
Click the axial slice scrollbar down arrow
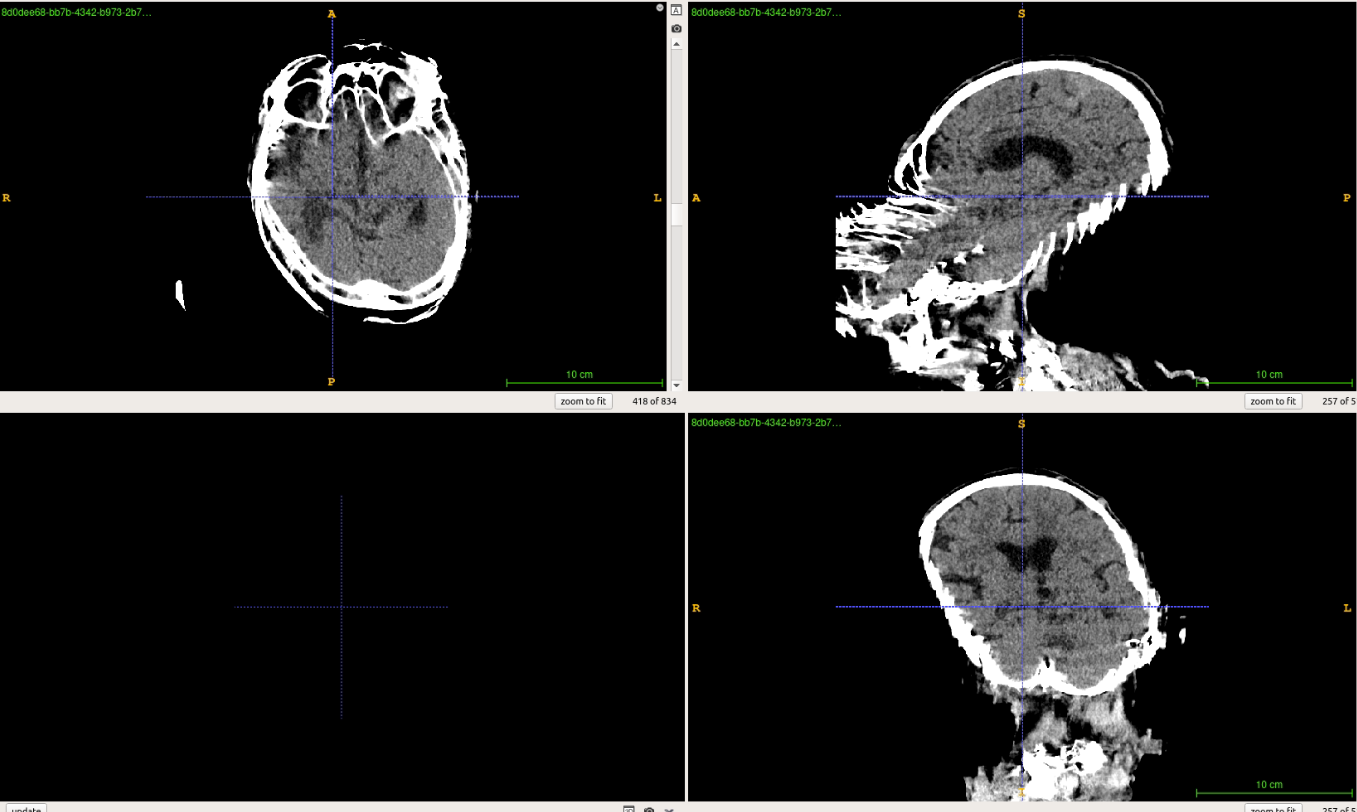click(x=676, y=385)
